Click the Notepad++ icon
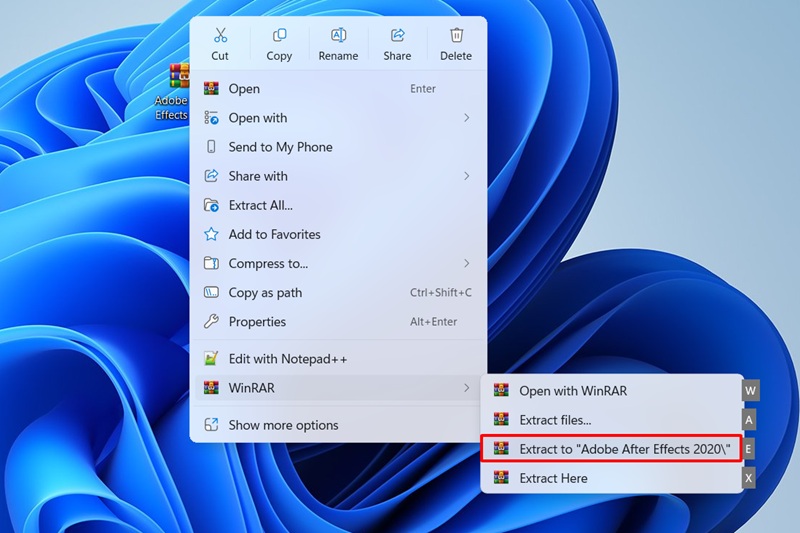Image resolution: width=800 pixels, height=533 pixels. tap(211, 359)
